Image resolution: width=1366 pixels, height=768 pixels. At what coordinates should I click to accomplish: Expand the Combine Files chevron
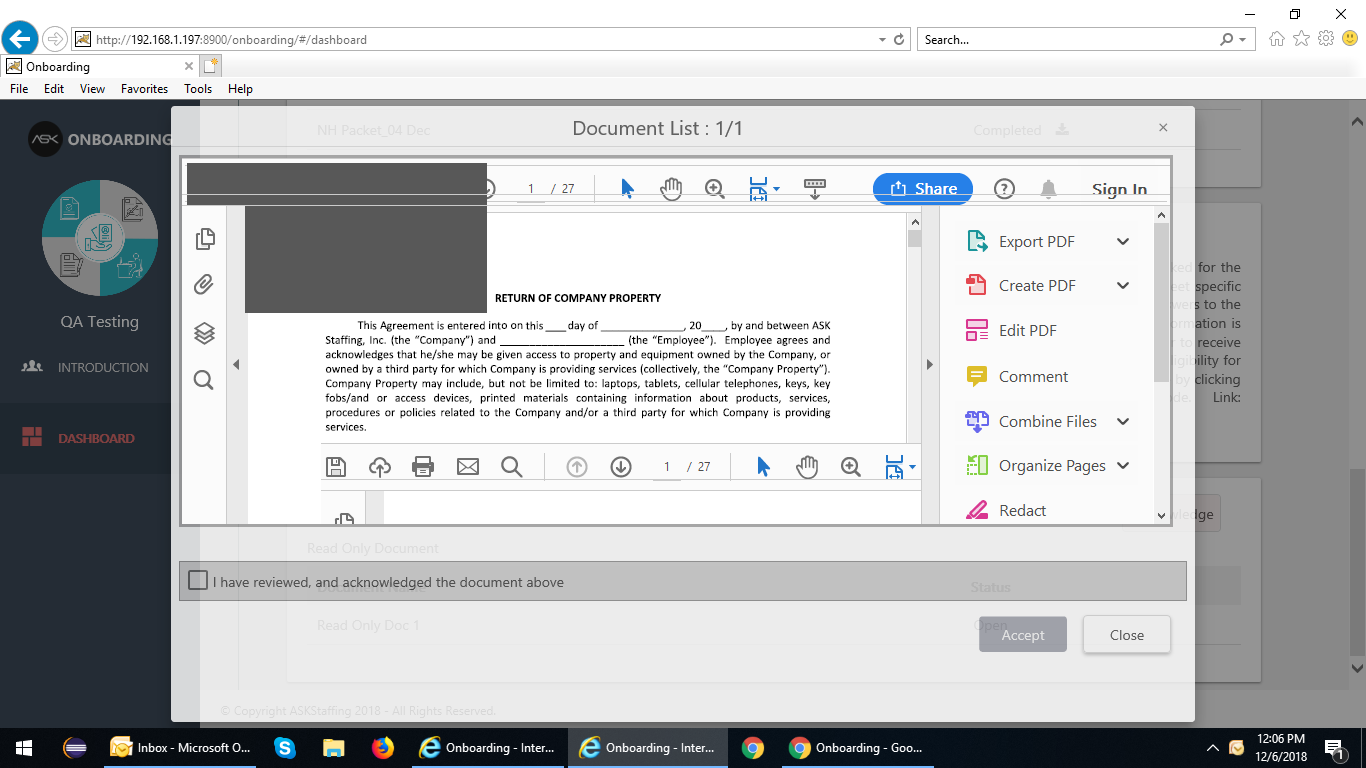point(1123,421)
